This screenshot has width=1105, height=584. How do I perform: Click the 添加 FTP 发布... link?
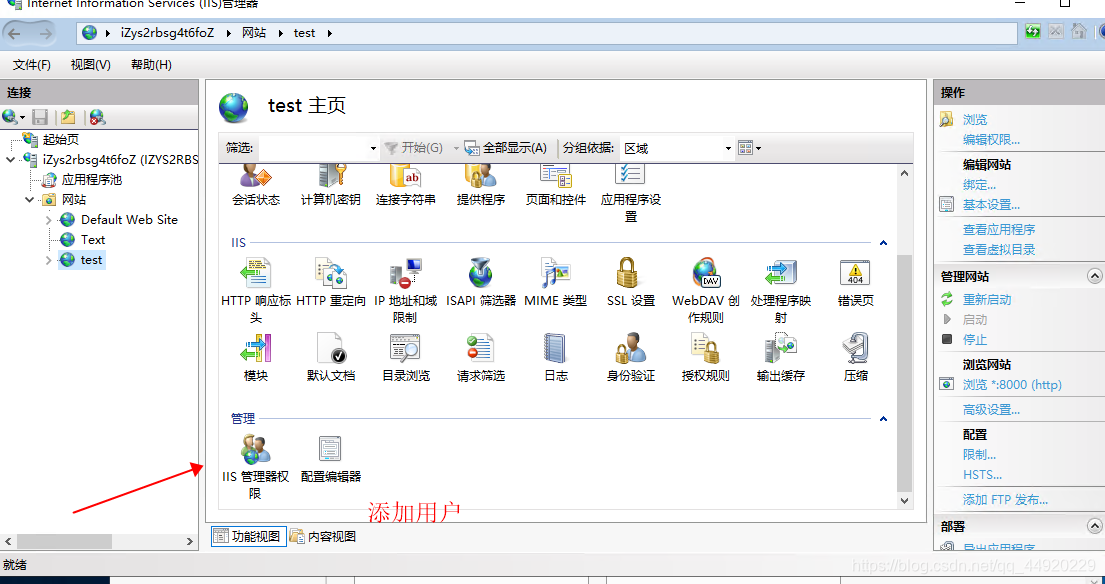[1006, 500]
